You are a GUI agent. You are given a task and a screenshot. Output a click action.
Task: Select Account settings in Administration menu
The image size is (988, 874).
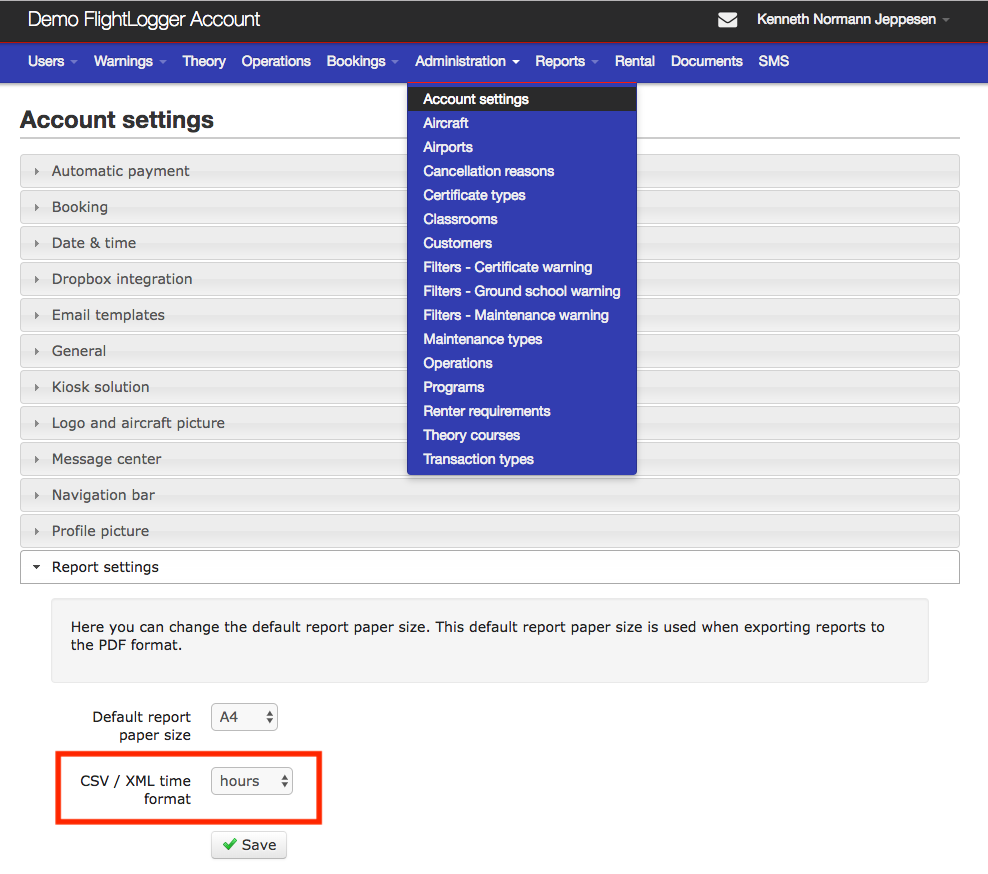pyautogui.click(x=522, y=99)
